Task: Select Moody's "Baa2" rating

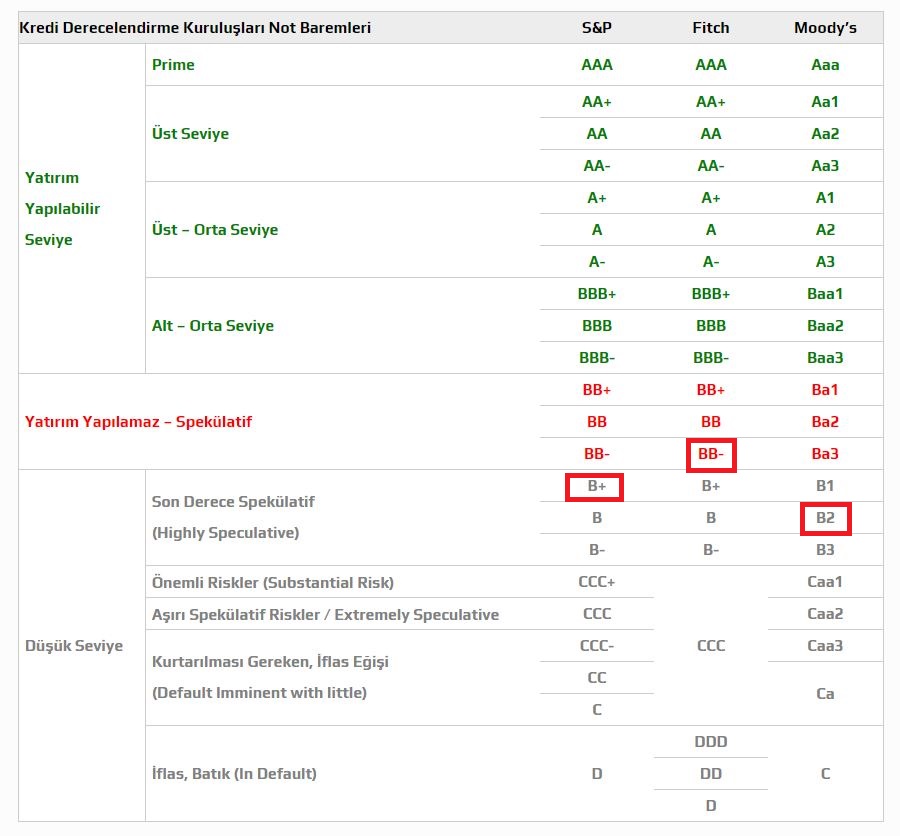Action: [825, 326]
